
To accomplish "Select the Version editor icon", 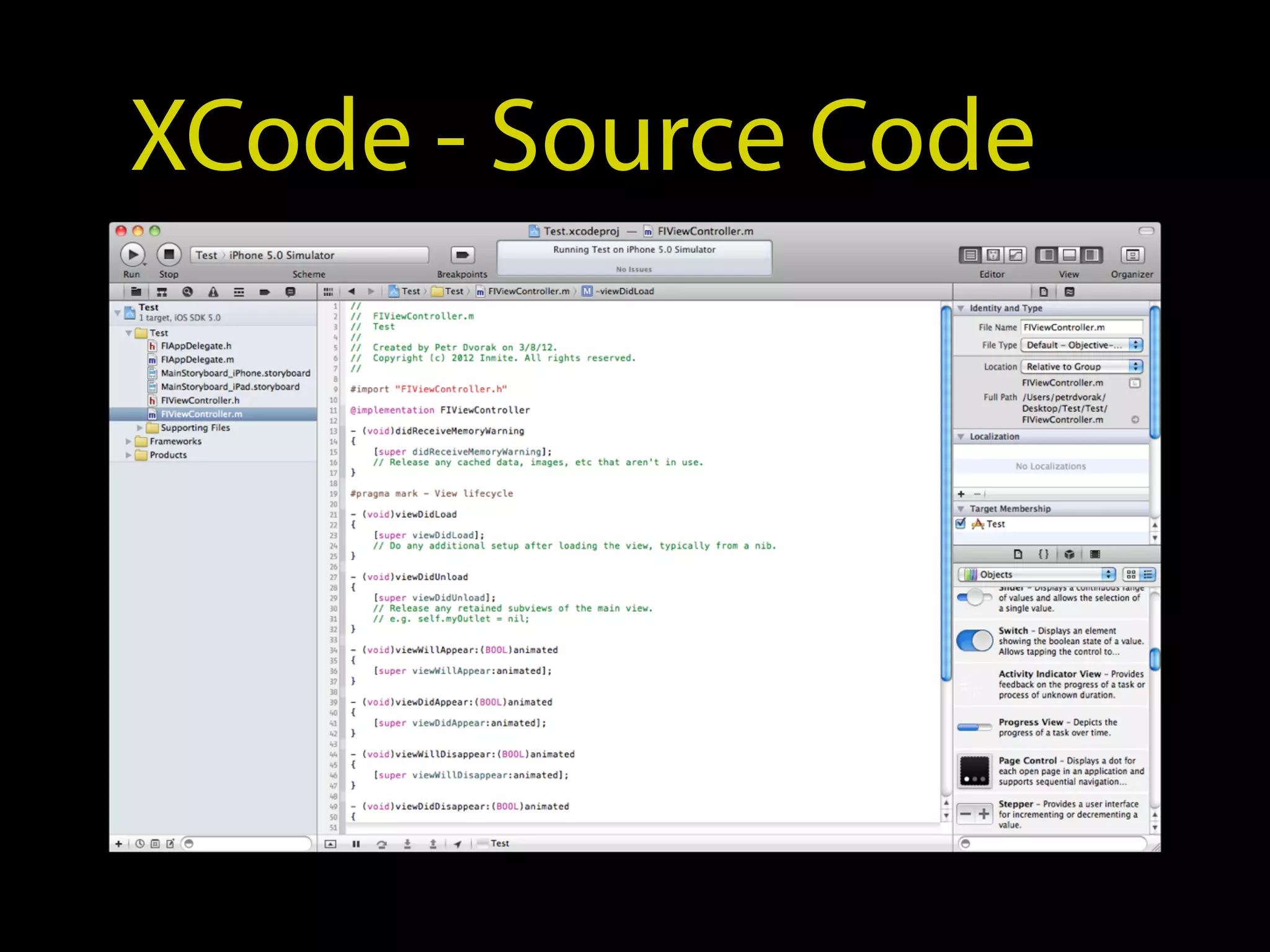I will [1016, 255].
